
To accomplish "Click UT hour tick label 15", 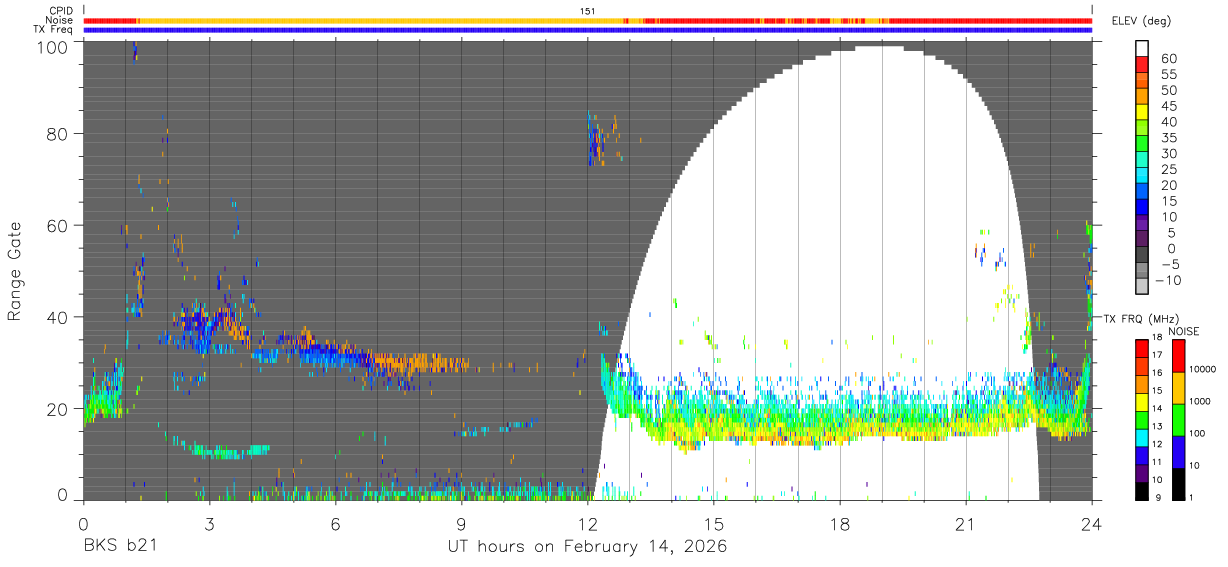I will tap(713, 523).
